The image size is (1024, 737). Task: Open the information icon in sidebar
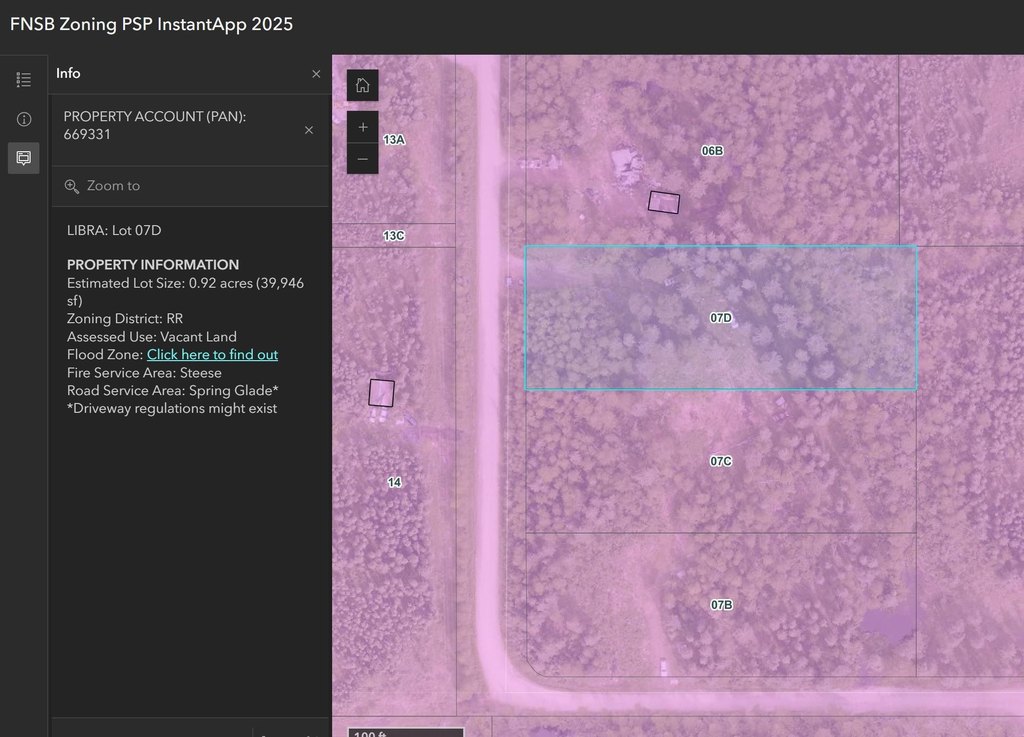[x=24, y=119]
